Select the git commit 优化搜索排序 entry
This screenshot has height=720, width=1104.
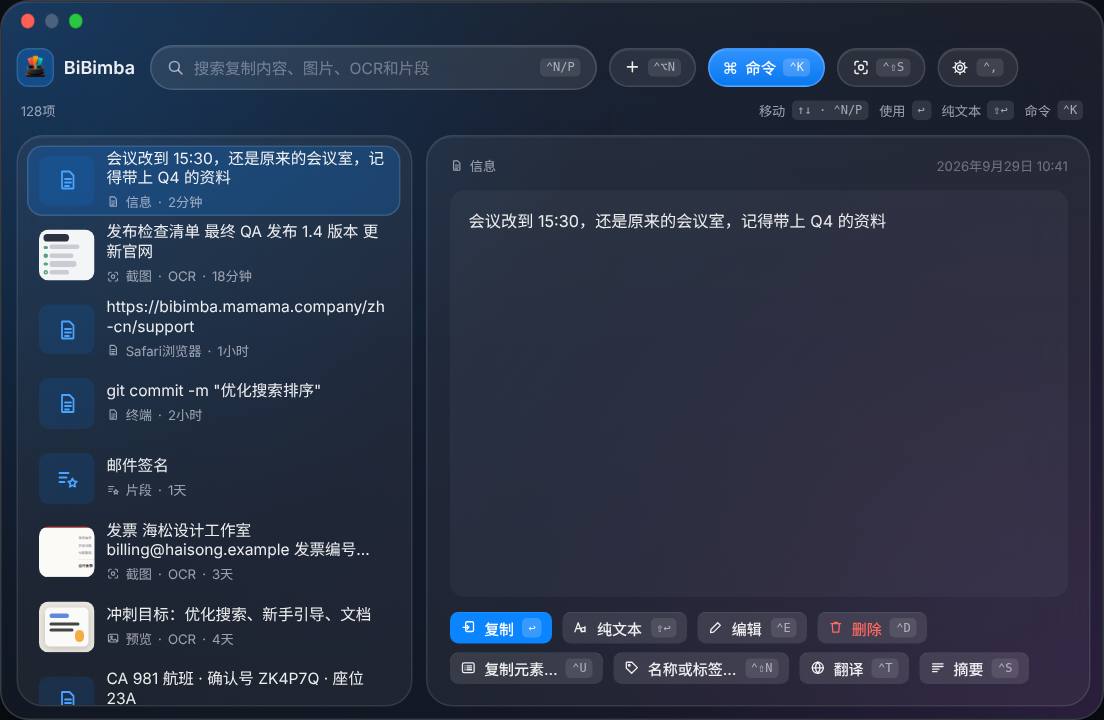[x=213, y=403]
